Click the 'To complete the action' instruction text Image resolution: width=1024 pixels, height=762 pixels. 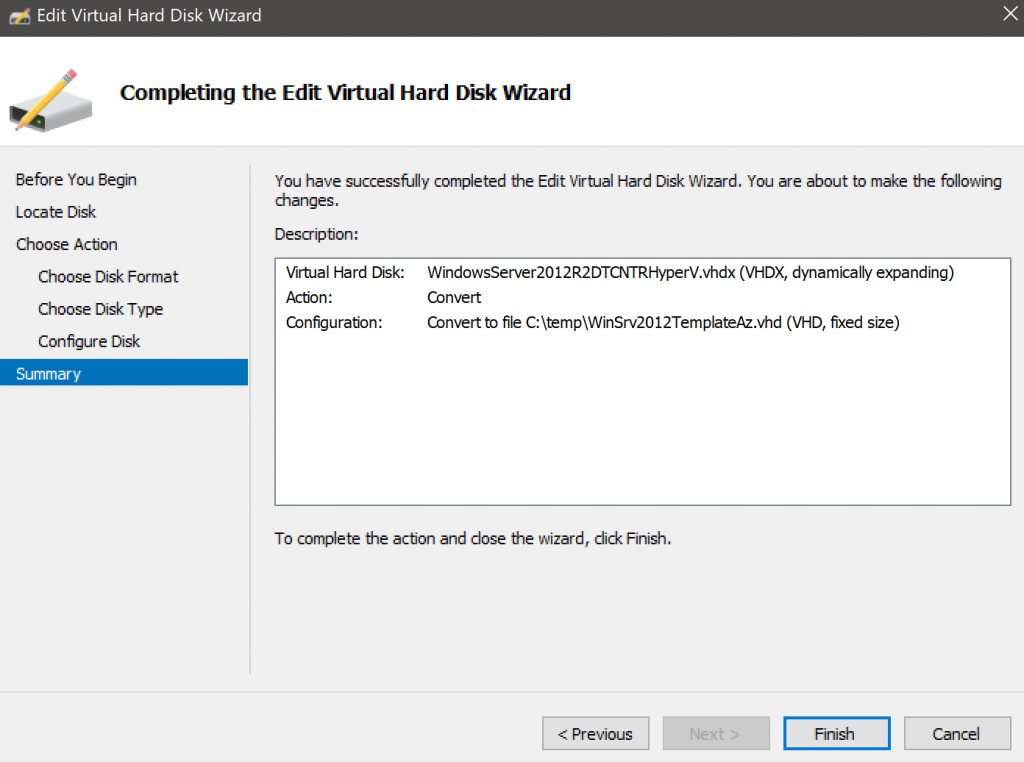[473, 539]
